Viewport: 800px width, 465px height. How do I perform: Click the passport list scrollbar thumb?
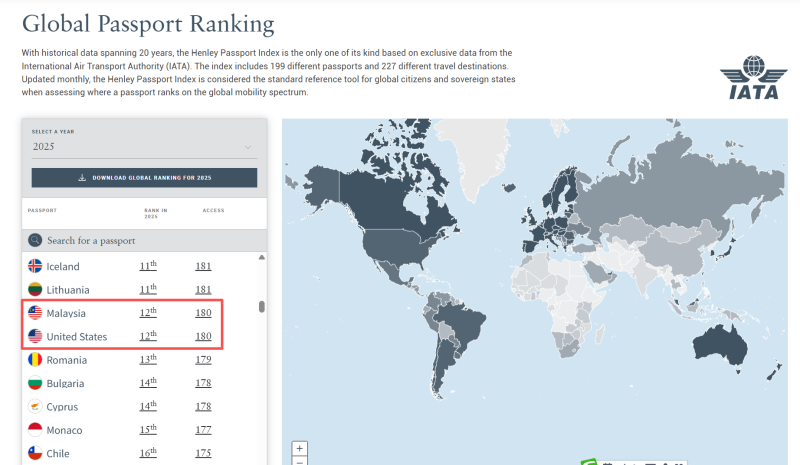click(x=262, y=307)
